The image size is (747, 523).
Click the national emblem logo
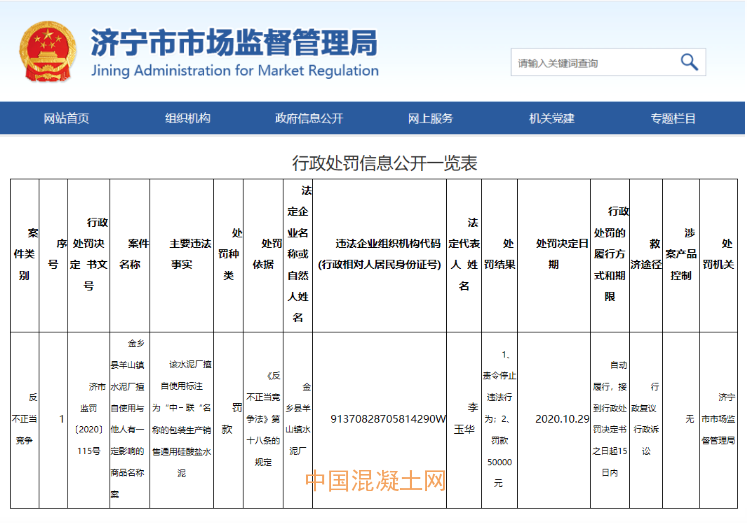(45, 54)
